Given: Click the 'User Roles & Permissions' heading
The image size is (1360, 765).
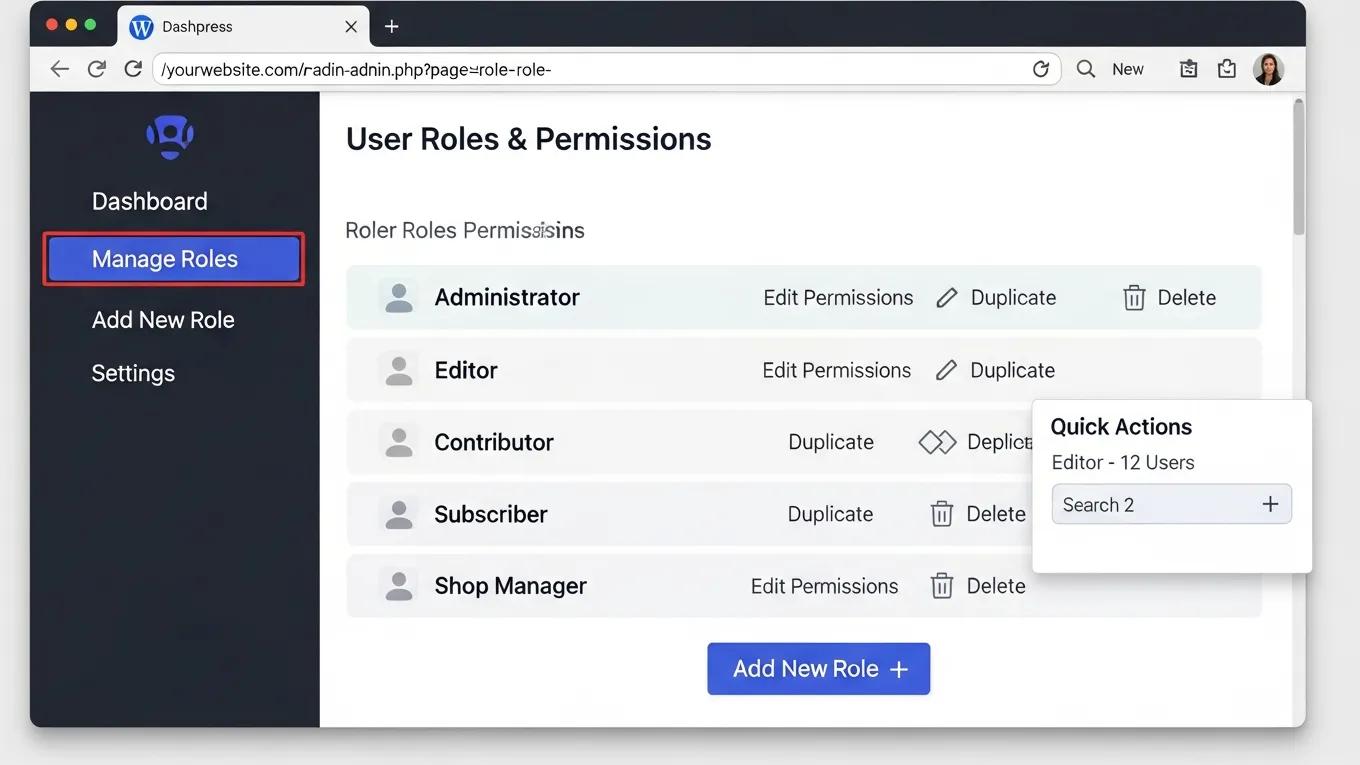Looking at the screenshot, I should tap(529, 139).
